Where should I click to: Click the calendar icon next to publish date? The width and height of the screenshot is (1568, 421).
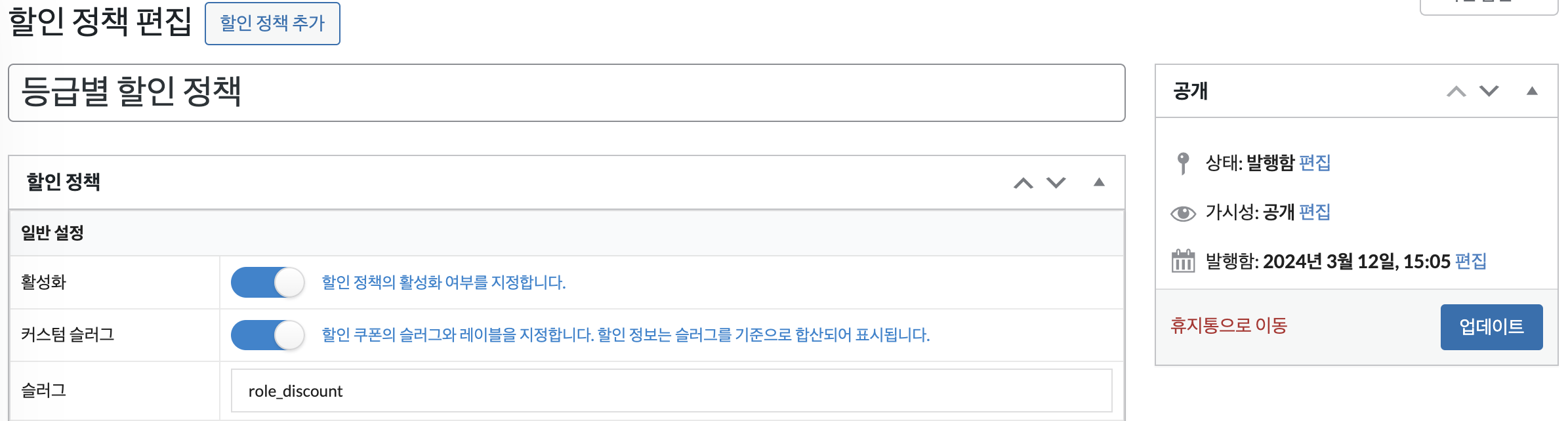1183,261
